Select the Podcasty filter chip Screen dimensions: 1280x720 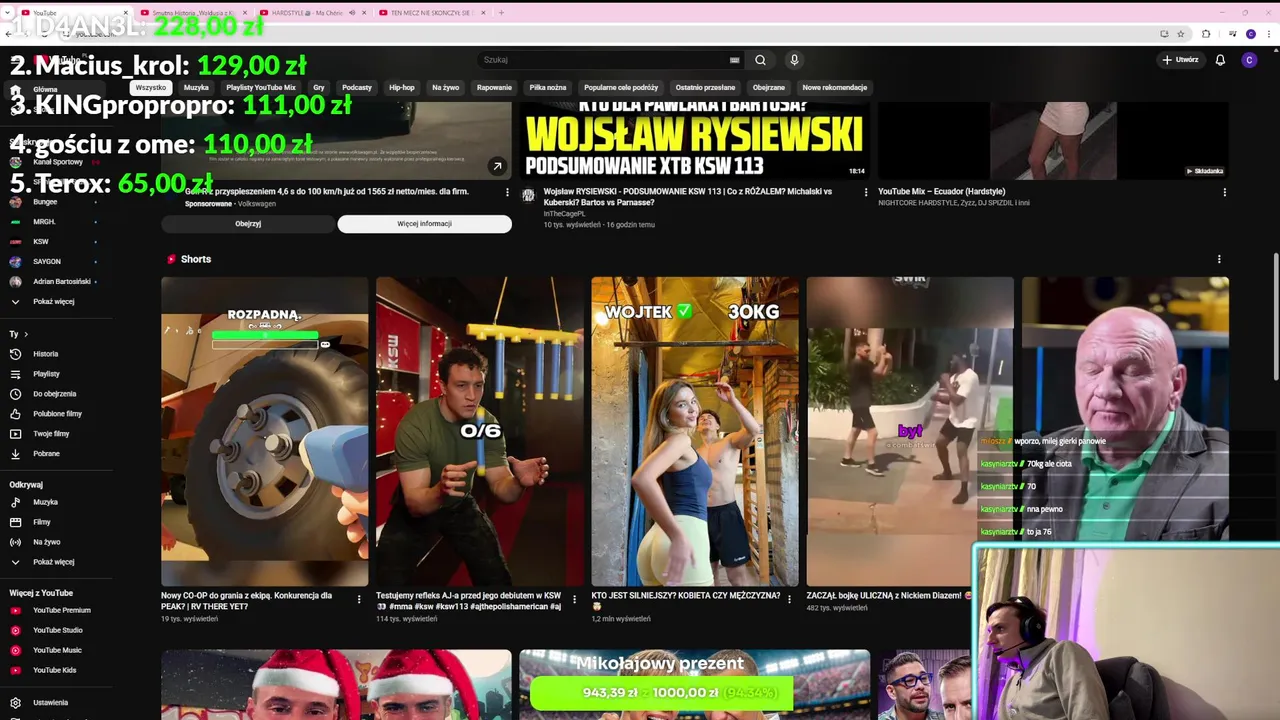357,88
